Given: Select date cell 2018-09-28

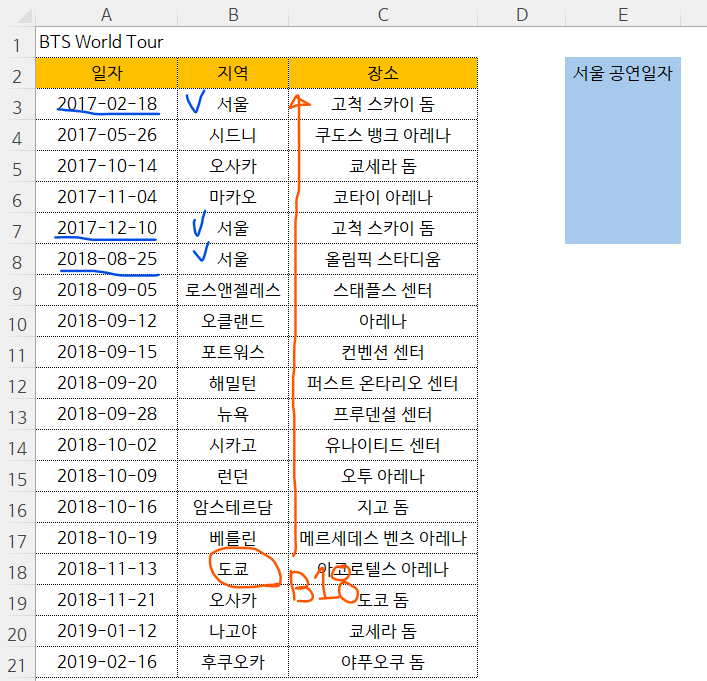Looking at the screenshot, I should point(106,414).
